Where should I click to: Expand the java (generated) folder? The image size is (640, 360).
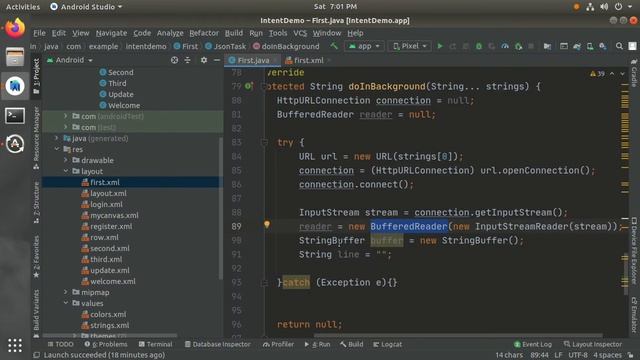tap(57, 138)
